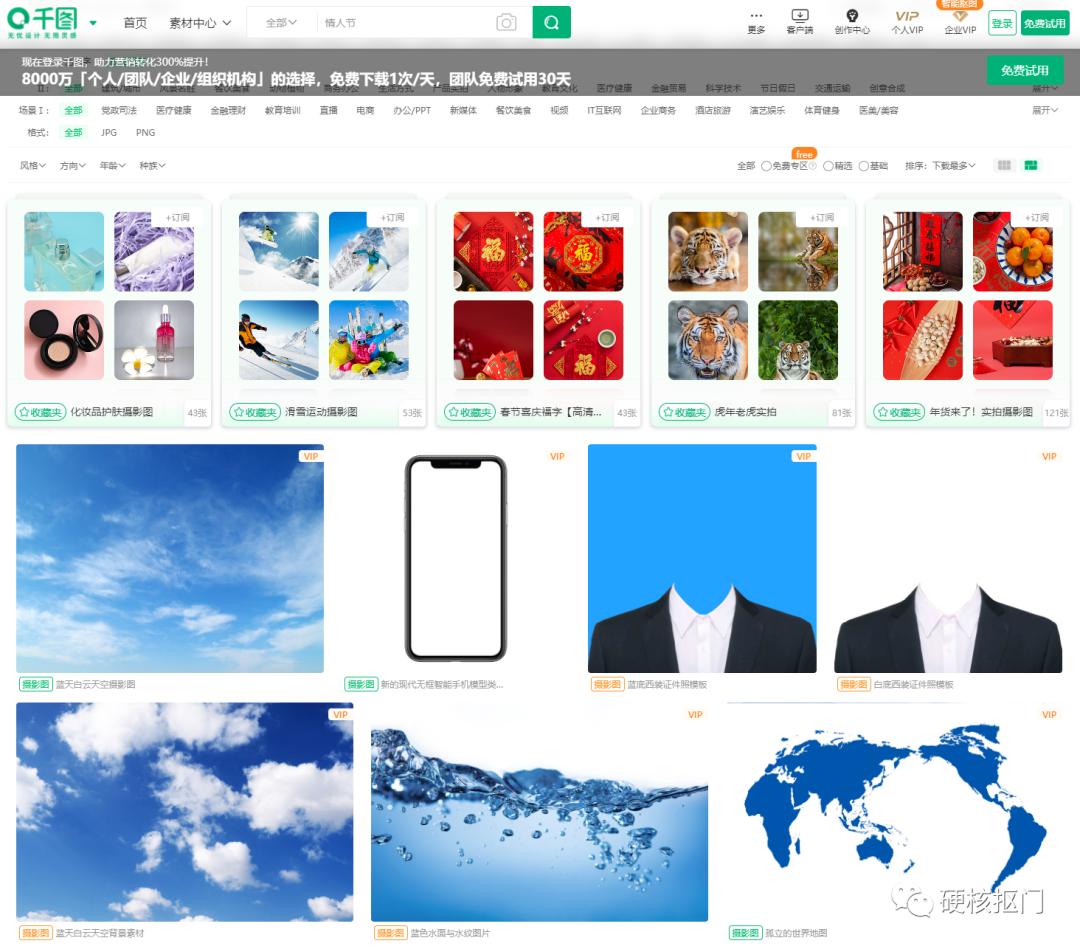Filter by 办公/PPT scene
The height and width of the screenshot is (949, 1080).
point(412,110)
